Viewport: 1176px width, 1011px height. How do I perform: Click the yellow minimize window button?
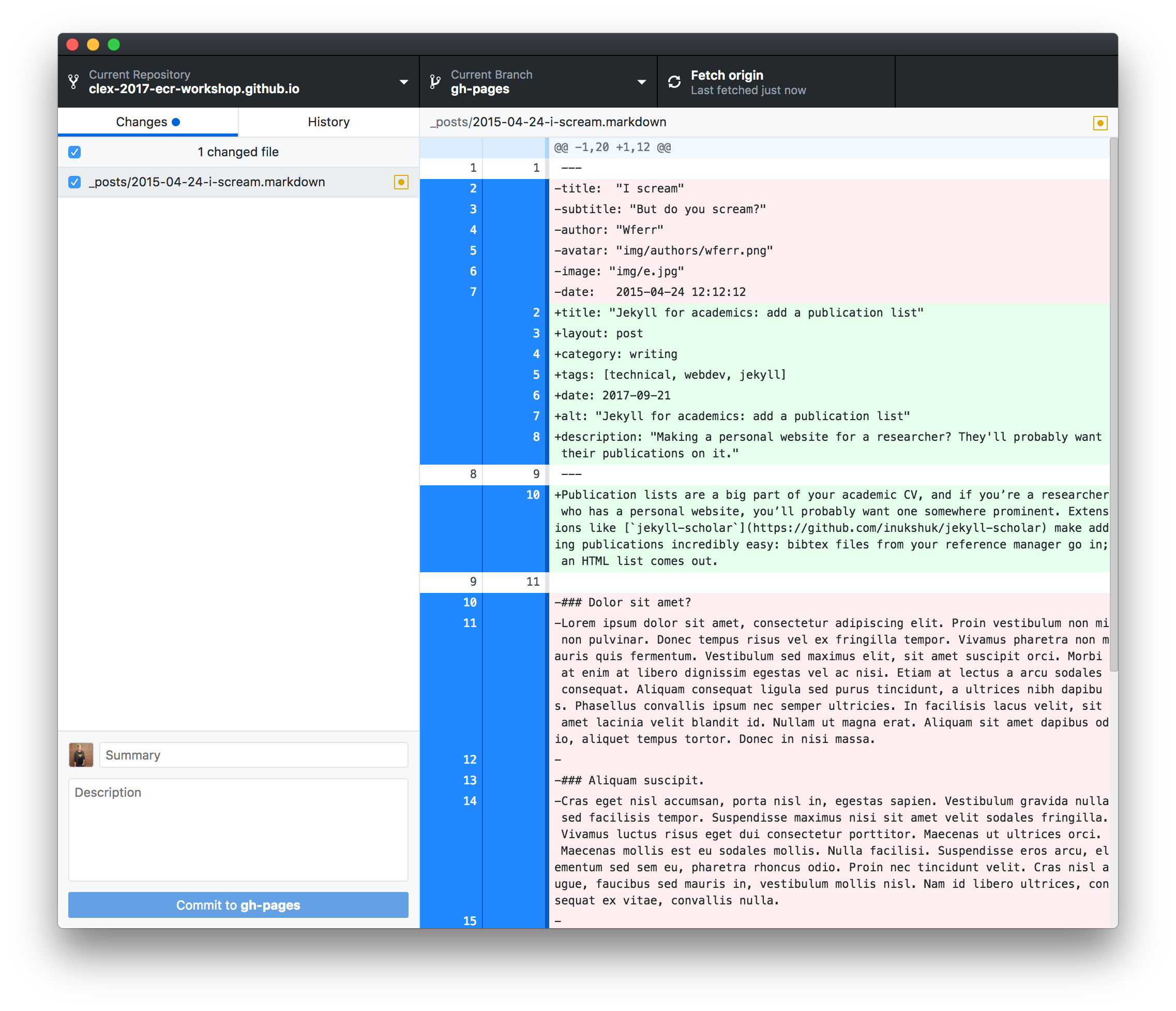coord(93,44)
